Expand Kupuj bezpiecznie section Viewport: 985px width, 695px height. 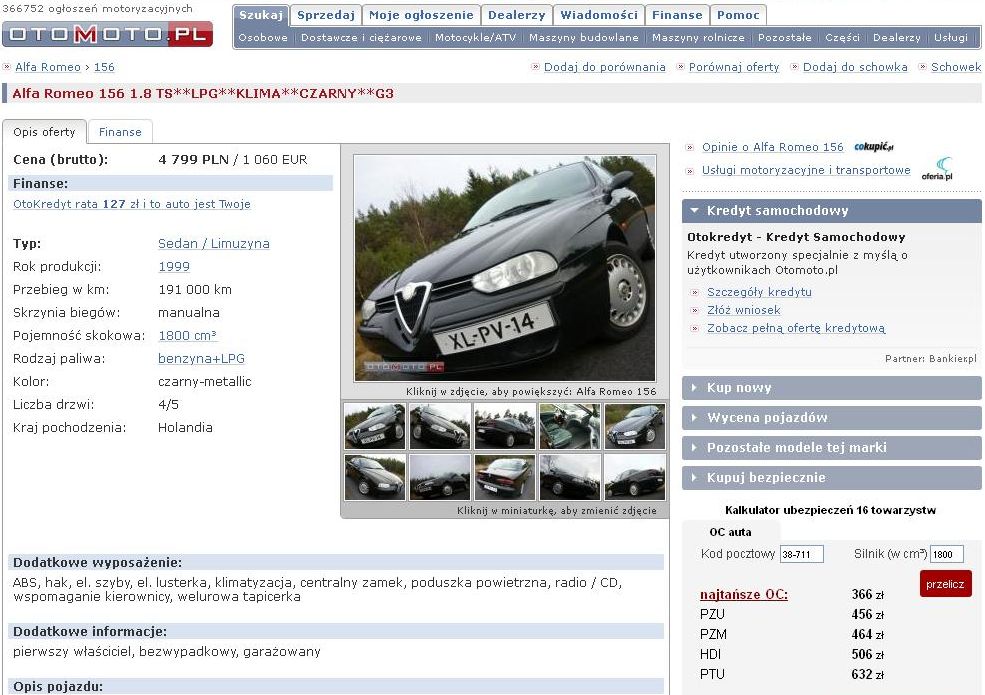832,478
